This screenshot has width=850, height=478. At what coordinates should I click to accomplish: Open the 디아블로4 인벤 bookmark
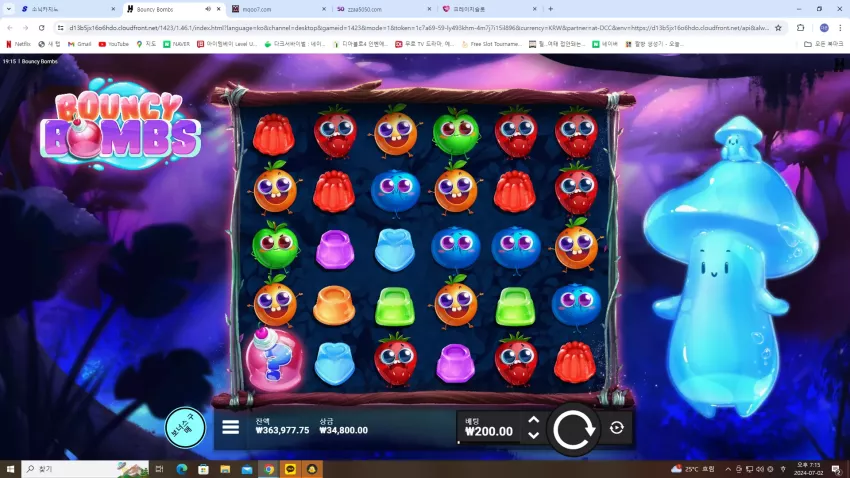[x=360, y=44]
